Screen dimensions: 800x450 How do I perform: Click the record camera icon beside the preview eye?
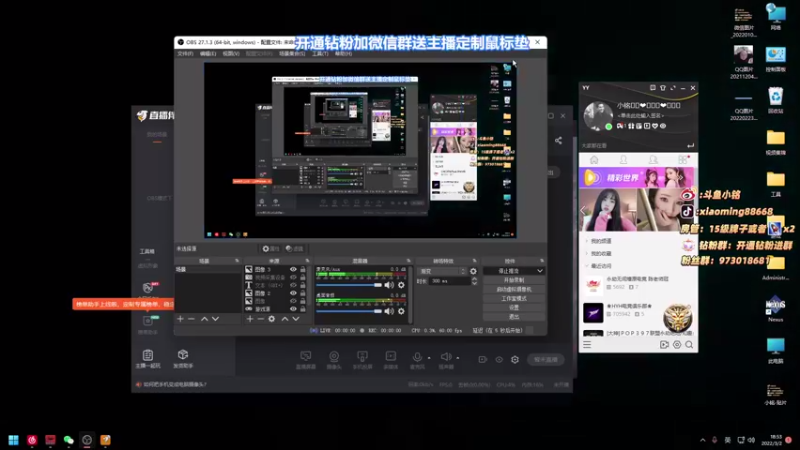click(482, 360)
